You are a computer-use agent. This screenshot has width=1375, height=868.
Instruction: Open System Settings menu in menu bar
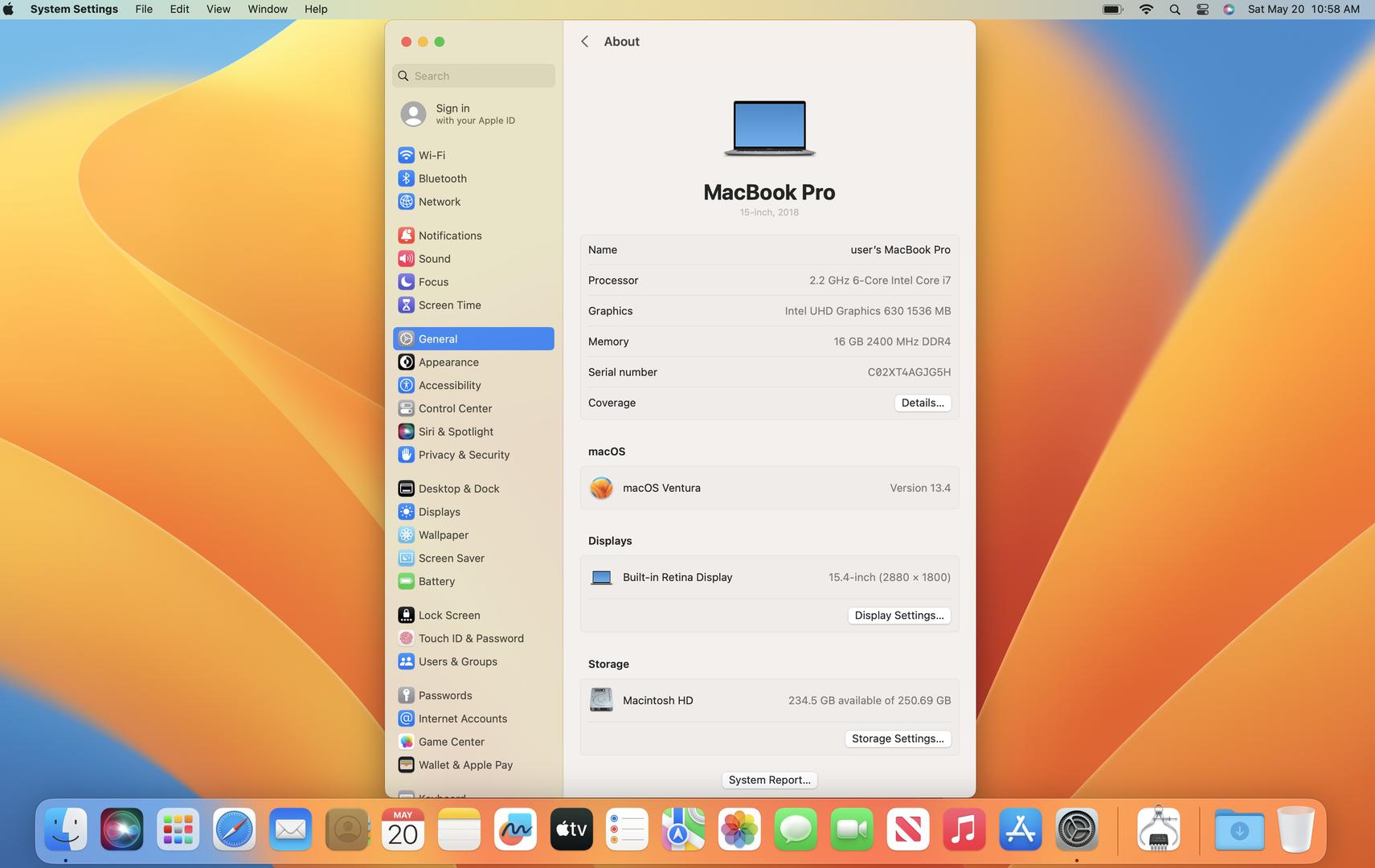point(74,10)
